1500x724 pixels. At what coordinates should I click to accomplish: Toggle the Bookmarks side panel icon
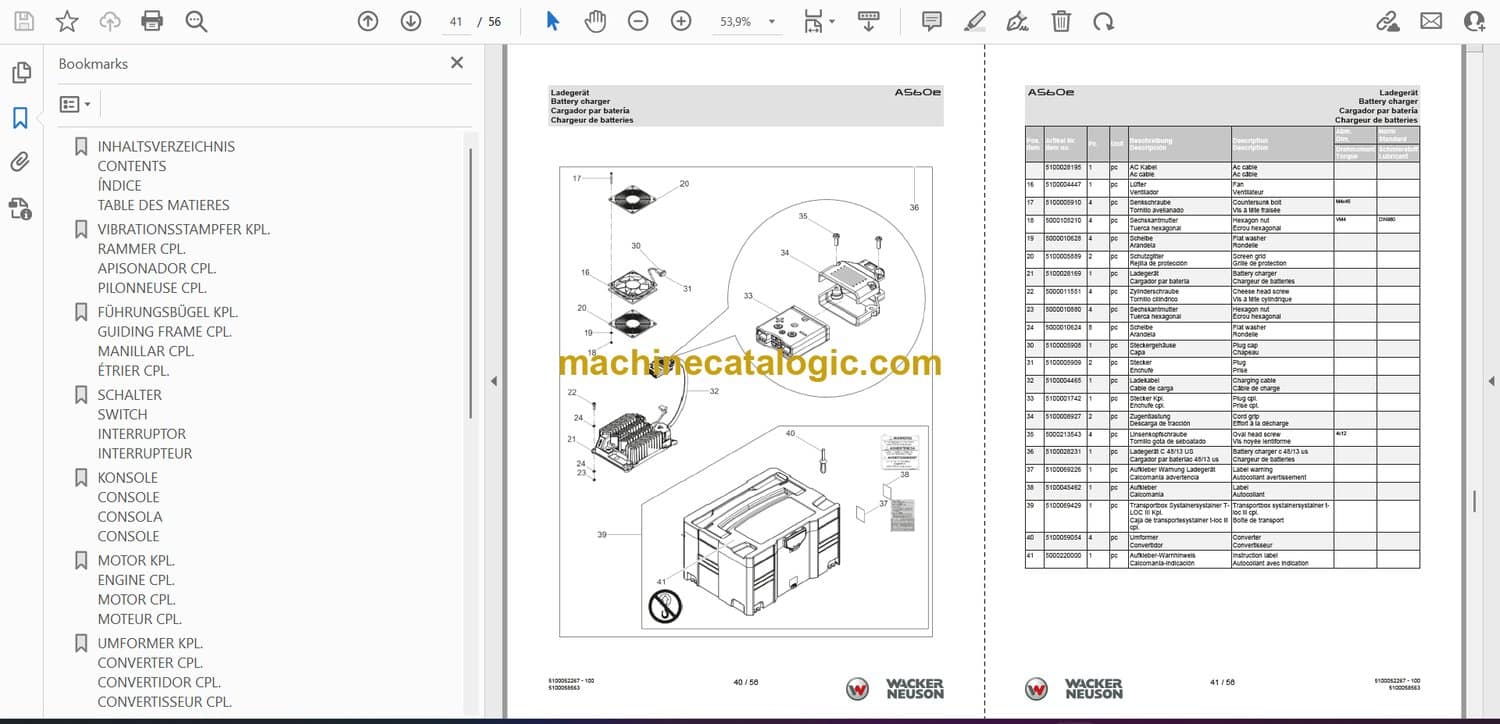tap(20, 118)
